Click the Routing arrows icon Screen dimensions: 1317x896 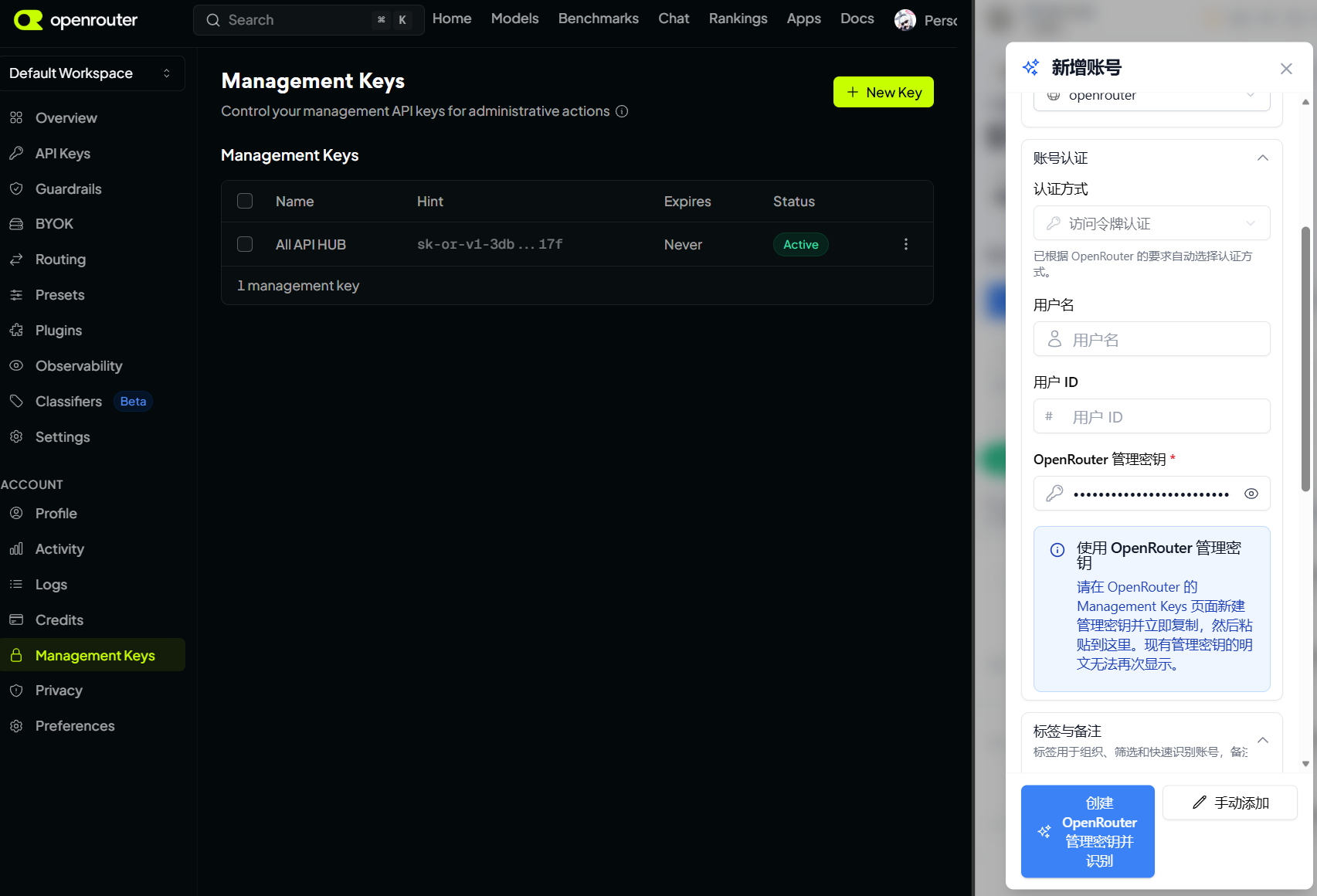pyautogui.click(x=16, y=260)
